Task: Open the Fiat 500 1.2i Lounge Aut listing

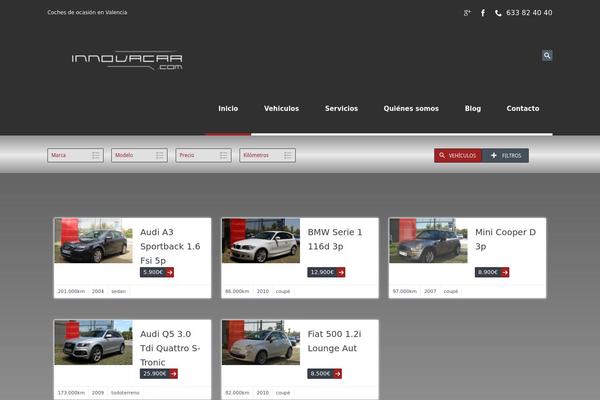Action: 334,341
